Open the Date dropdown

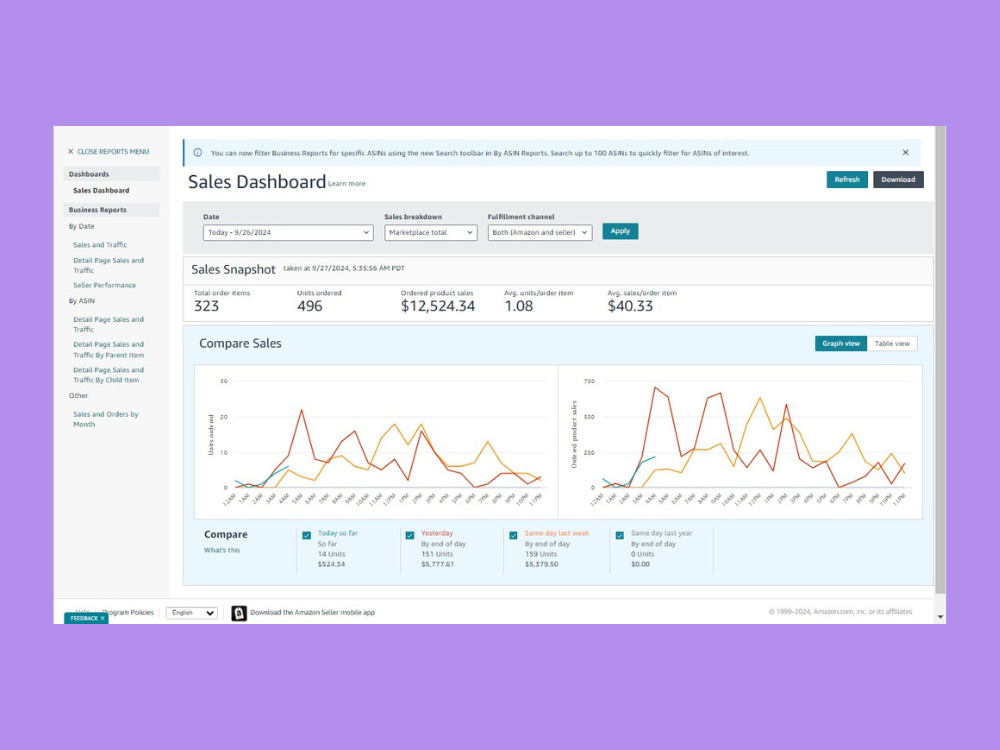pos(288,233)
